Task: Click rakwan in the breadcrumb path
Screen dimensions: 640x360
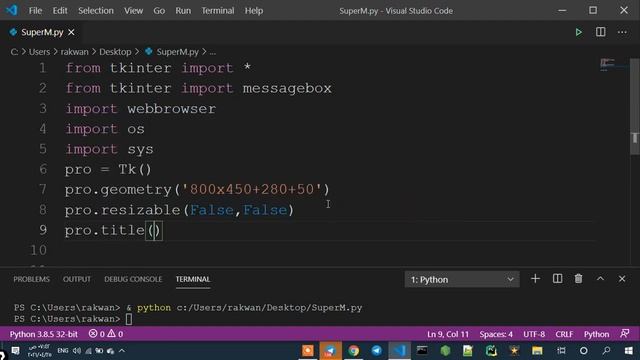Action: [74, 52]
